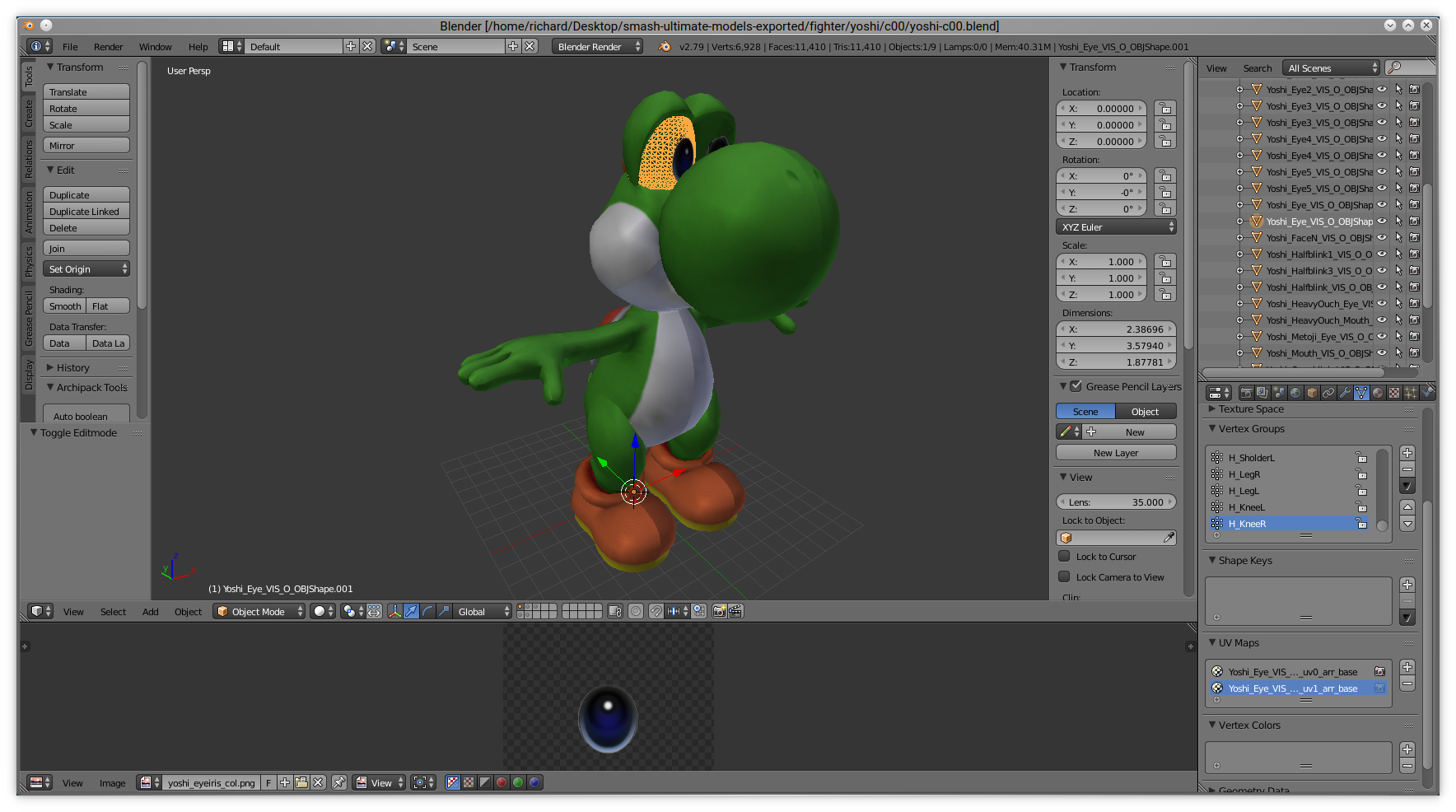
Task: Toggle visibility eye for Yoshi_Eye2_VIS_O_OBJSha
Action: point(1382,89)
